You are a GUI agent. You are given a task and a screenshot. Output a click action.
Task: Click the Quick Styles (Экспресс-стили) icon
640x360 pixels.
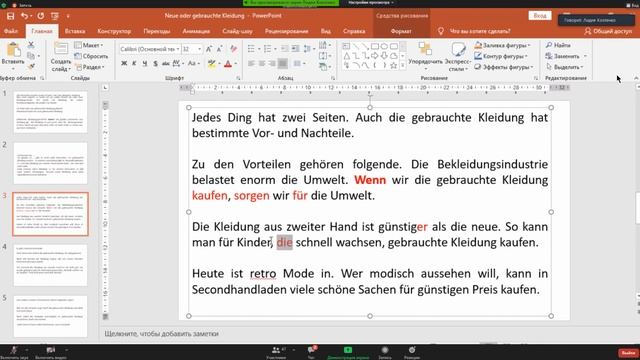(x=458, y=50)
